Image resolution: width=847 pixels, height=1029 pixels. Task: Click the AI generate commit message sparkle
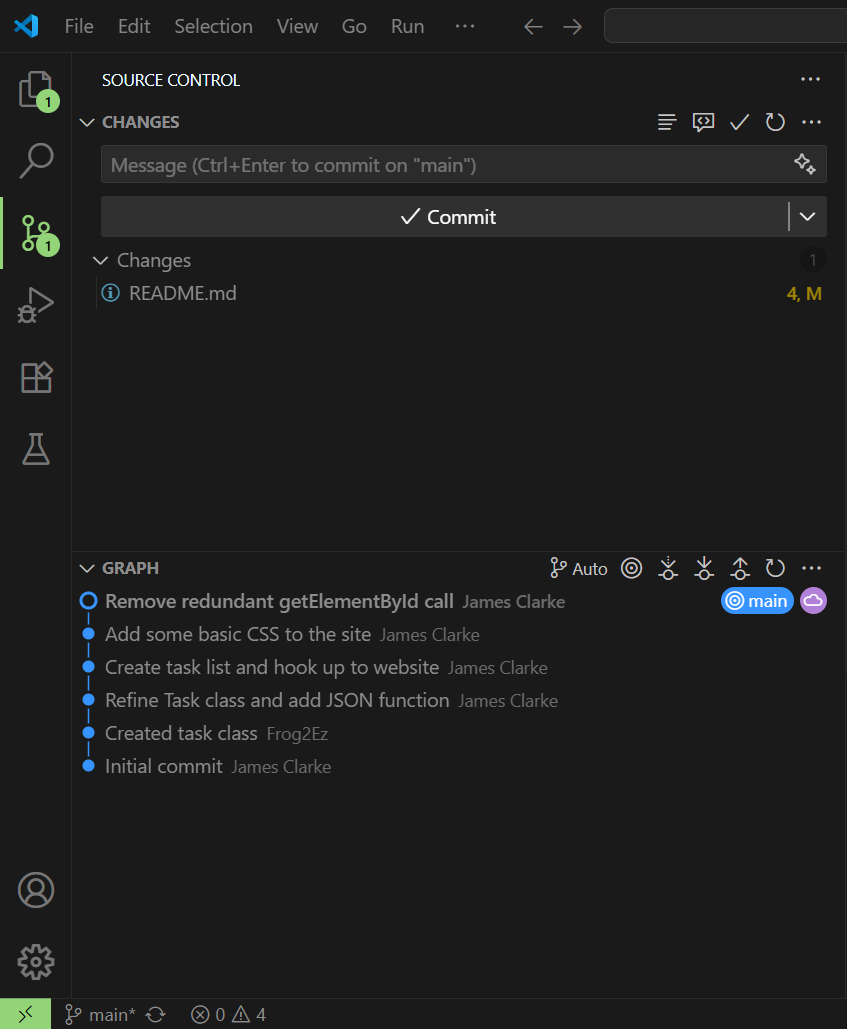804,165
